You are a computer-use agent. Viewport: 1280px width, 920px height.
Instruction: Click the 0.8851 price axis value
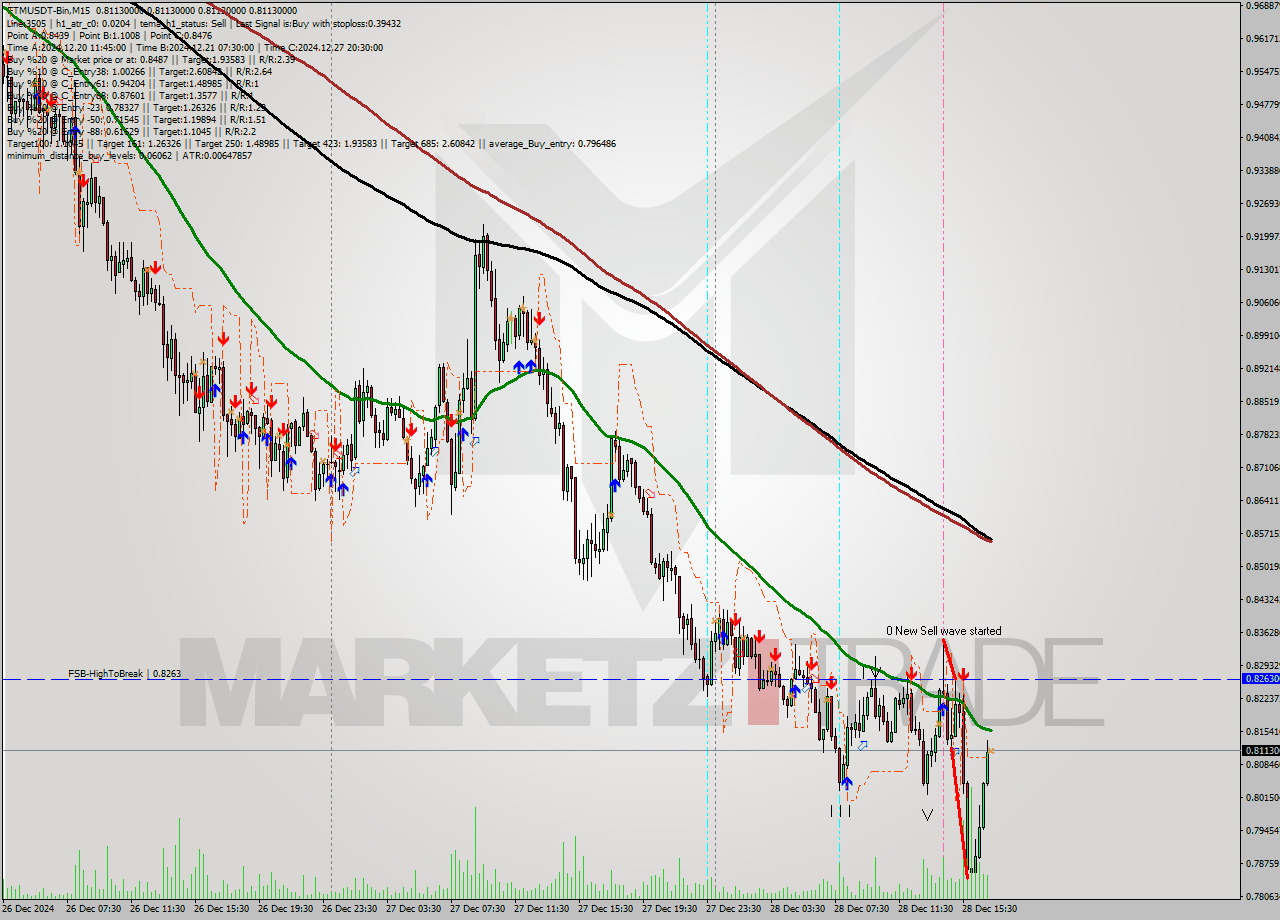click(1261, 401)
